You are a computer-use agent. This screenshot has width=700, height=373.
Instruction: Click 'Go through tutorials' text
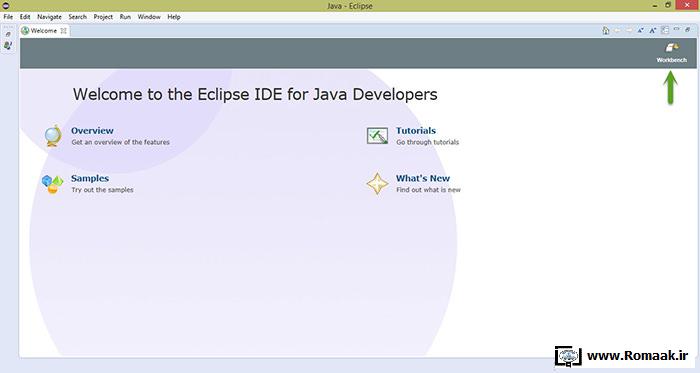pos(427,142)
